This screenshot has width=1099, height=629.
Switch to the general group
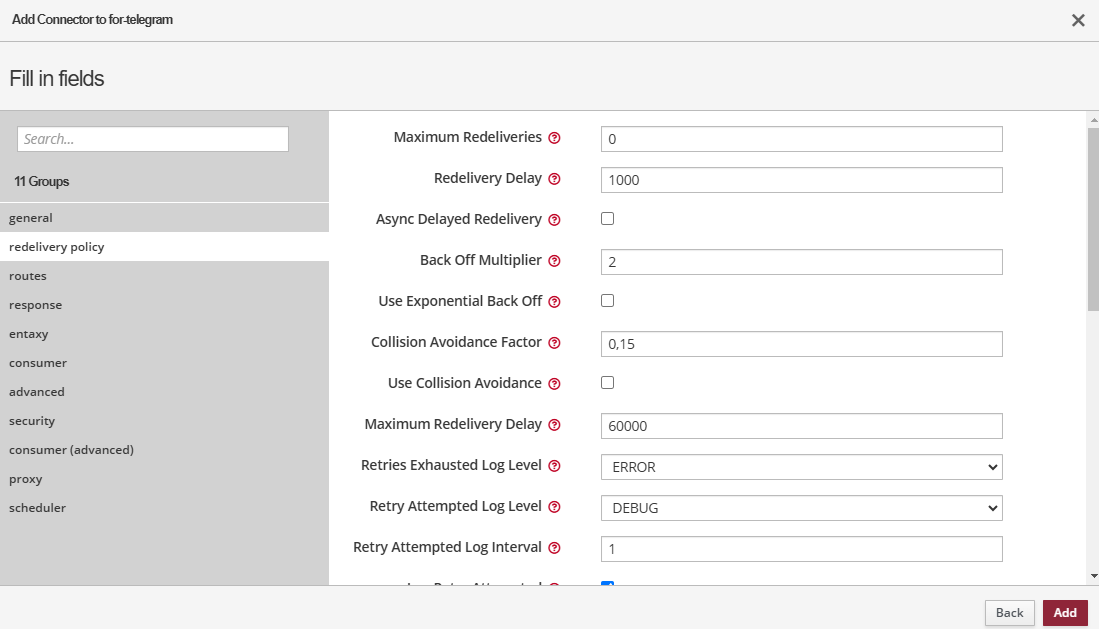(31, 218)
